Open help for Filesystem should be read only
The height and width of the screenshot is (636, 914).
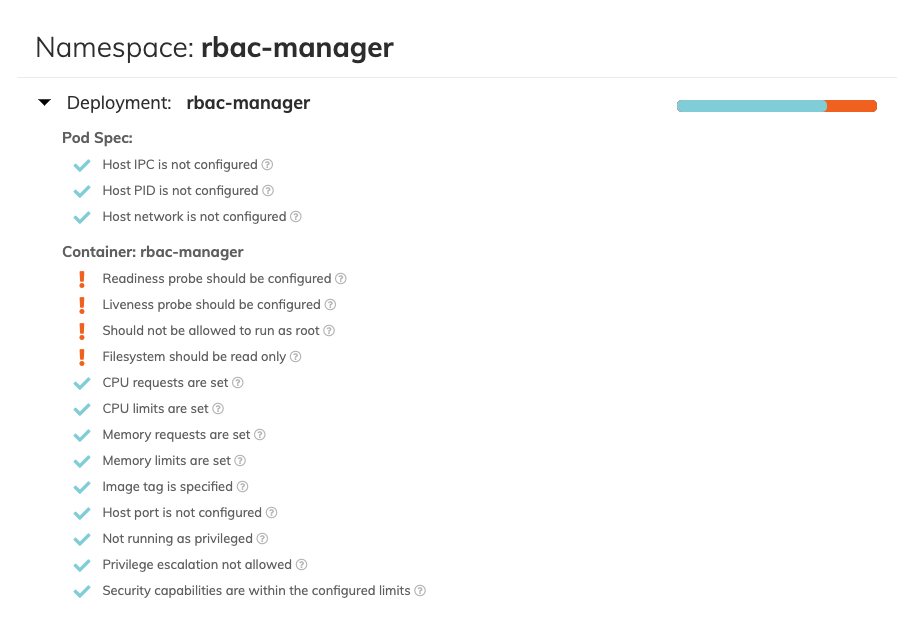coord(293,356)
